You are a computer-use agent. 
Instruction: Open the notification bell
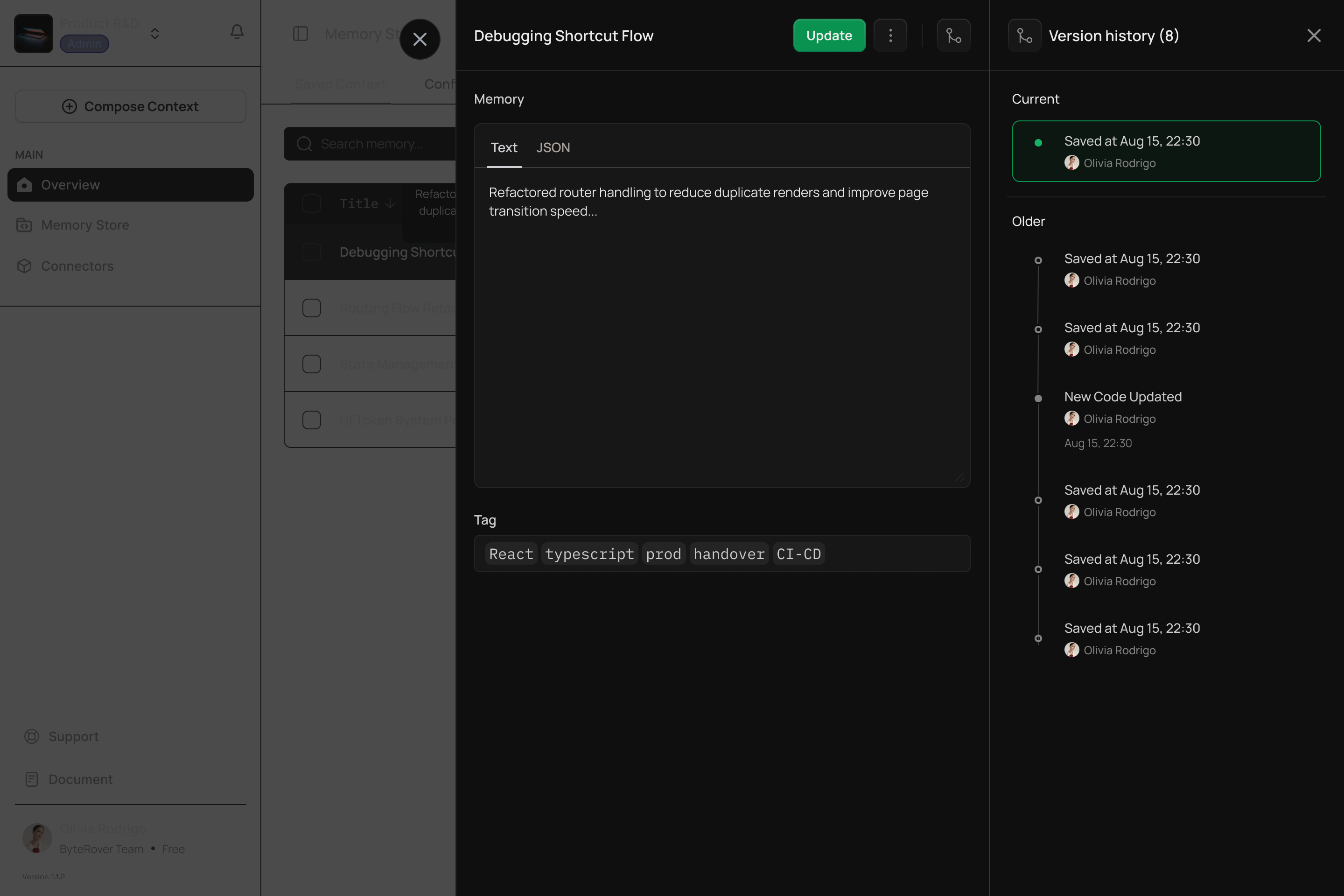click(237, 32)
